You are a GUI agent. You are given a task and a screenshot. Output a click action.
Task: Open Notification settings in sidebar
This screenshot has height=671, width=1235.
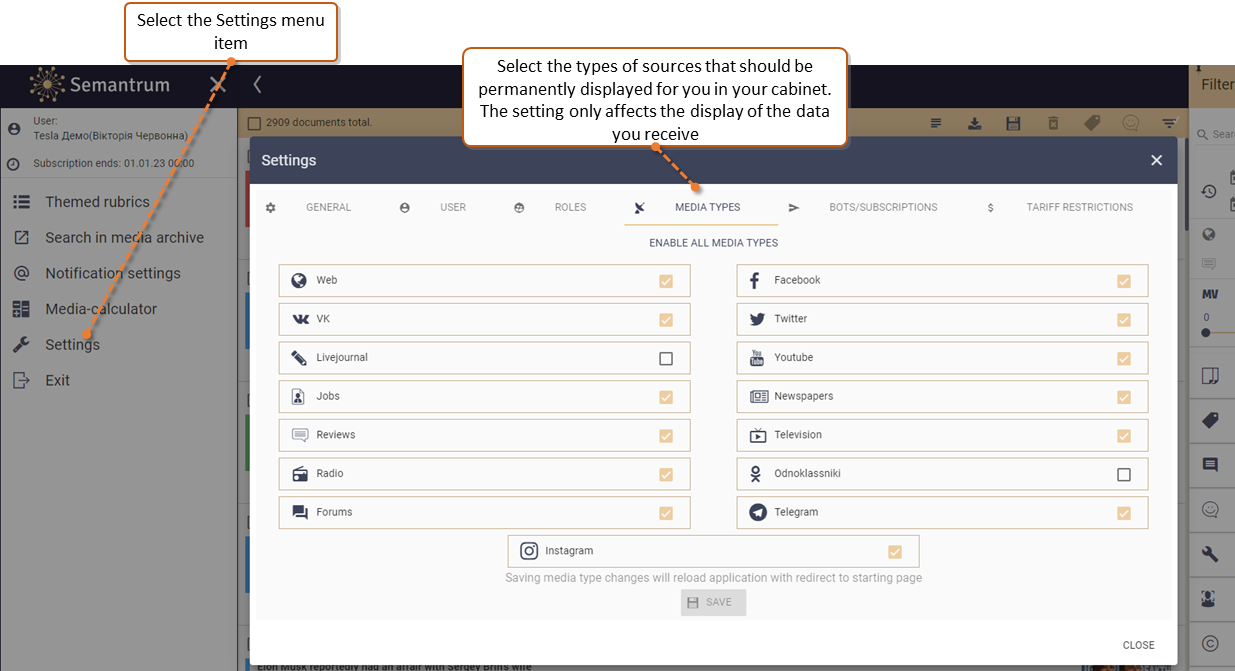[112, 273]
